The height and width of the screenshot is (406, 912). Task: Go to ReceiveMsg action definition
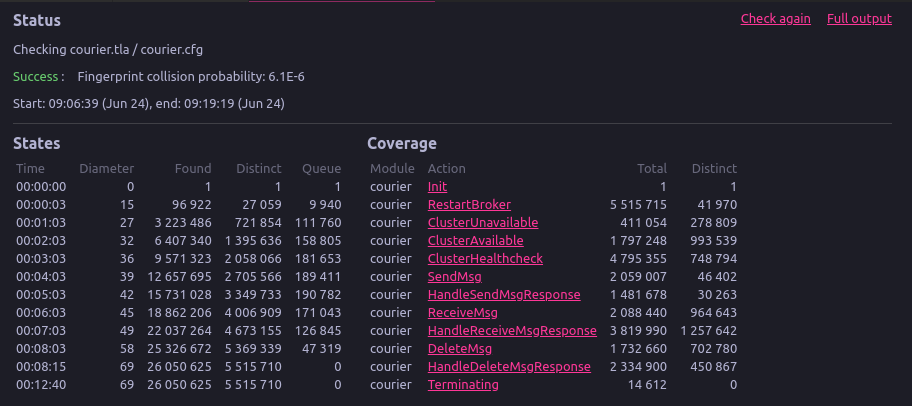tap(463, 313)
